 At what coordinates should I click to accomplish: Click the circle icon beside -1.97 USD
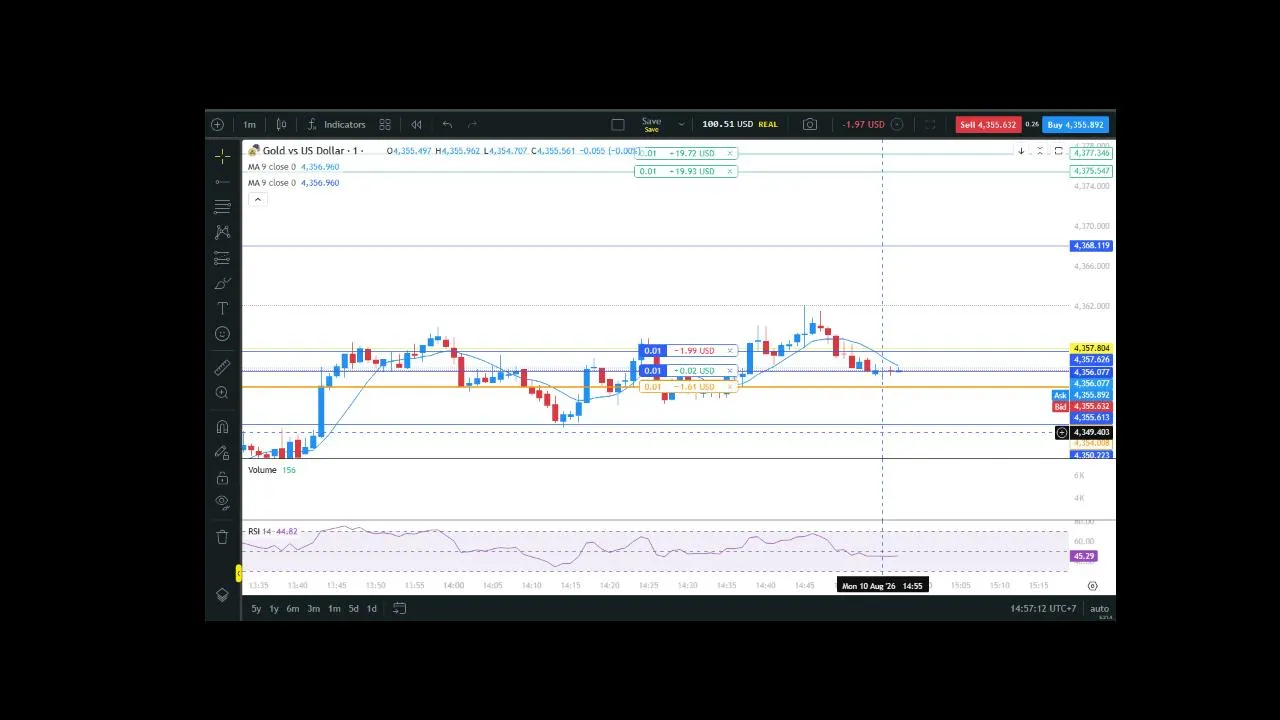pyautogui.click(x=897, y=125)
